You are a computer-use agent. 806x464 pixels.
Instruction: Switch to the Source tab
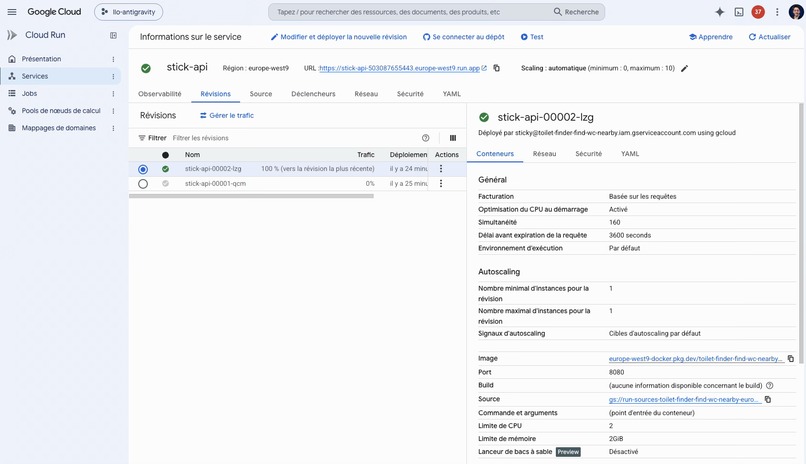point(261,94)
